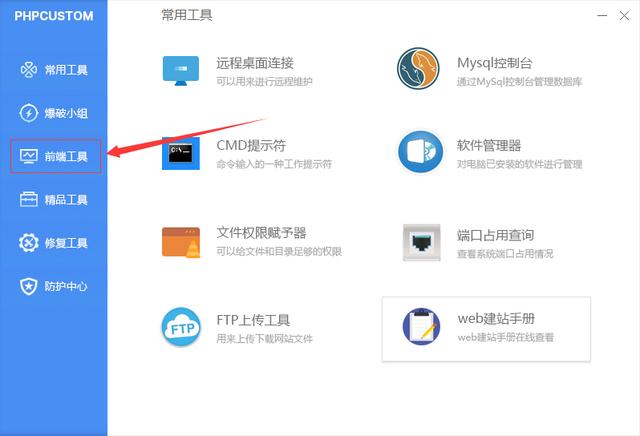Click the FTP上传工具 title text
This screenshot has width=640, height=436.
pyautogui.click(x=253, y=320)
